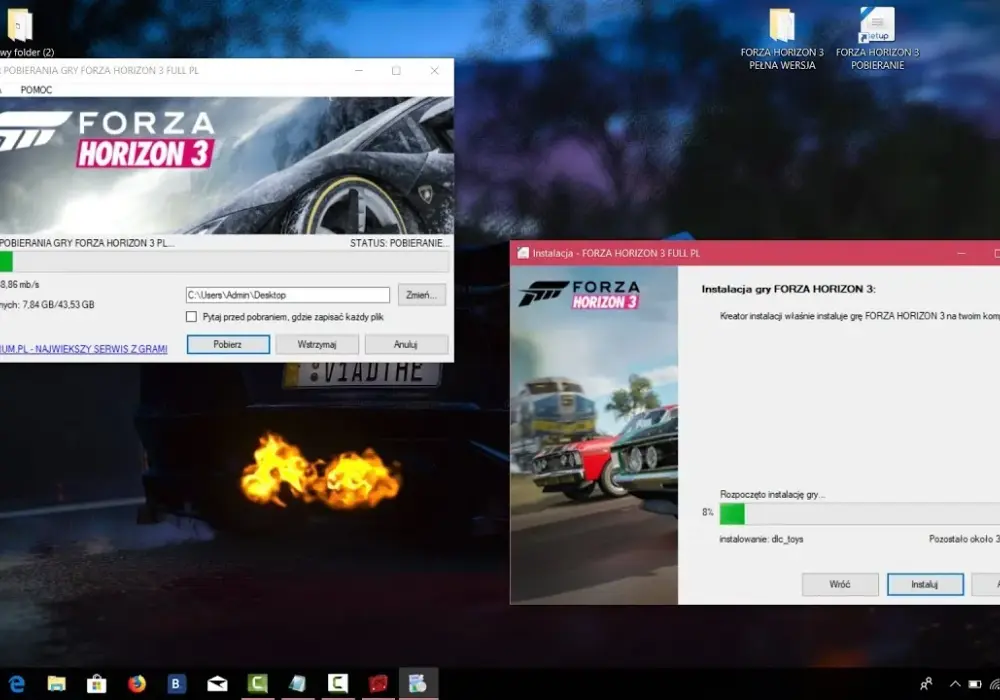This screenshot has height=700, width=1000.
Task: Toggle 'Pytaj przed pobraniem' checkbox
Action: [191, 317]
